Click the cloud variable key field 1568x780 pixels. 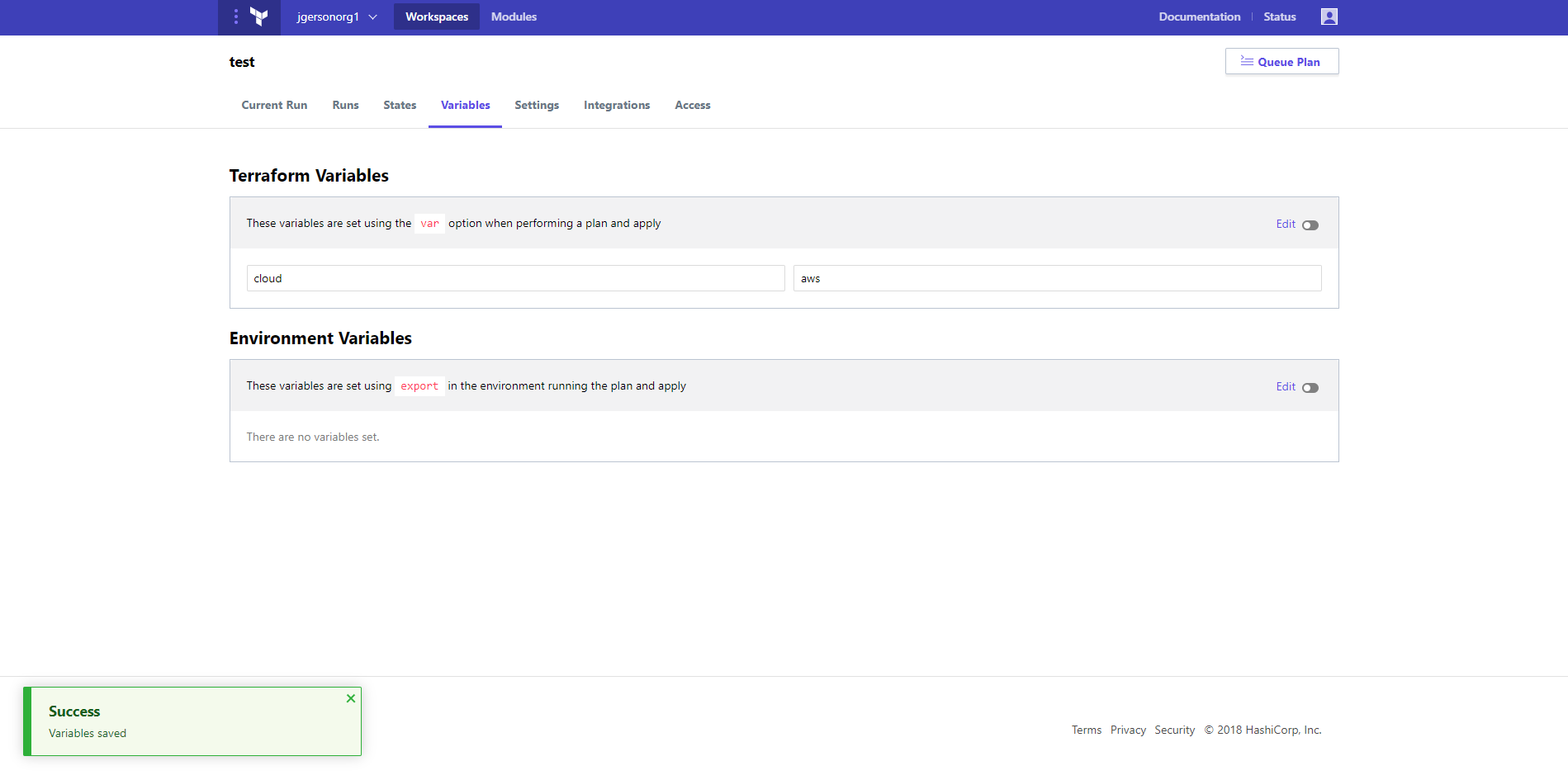pos(515,278)
